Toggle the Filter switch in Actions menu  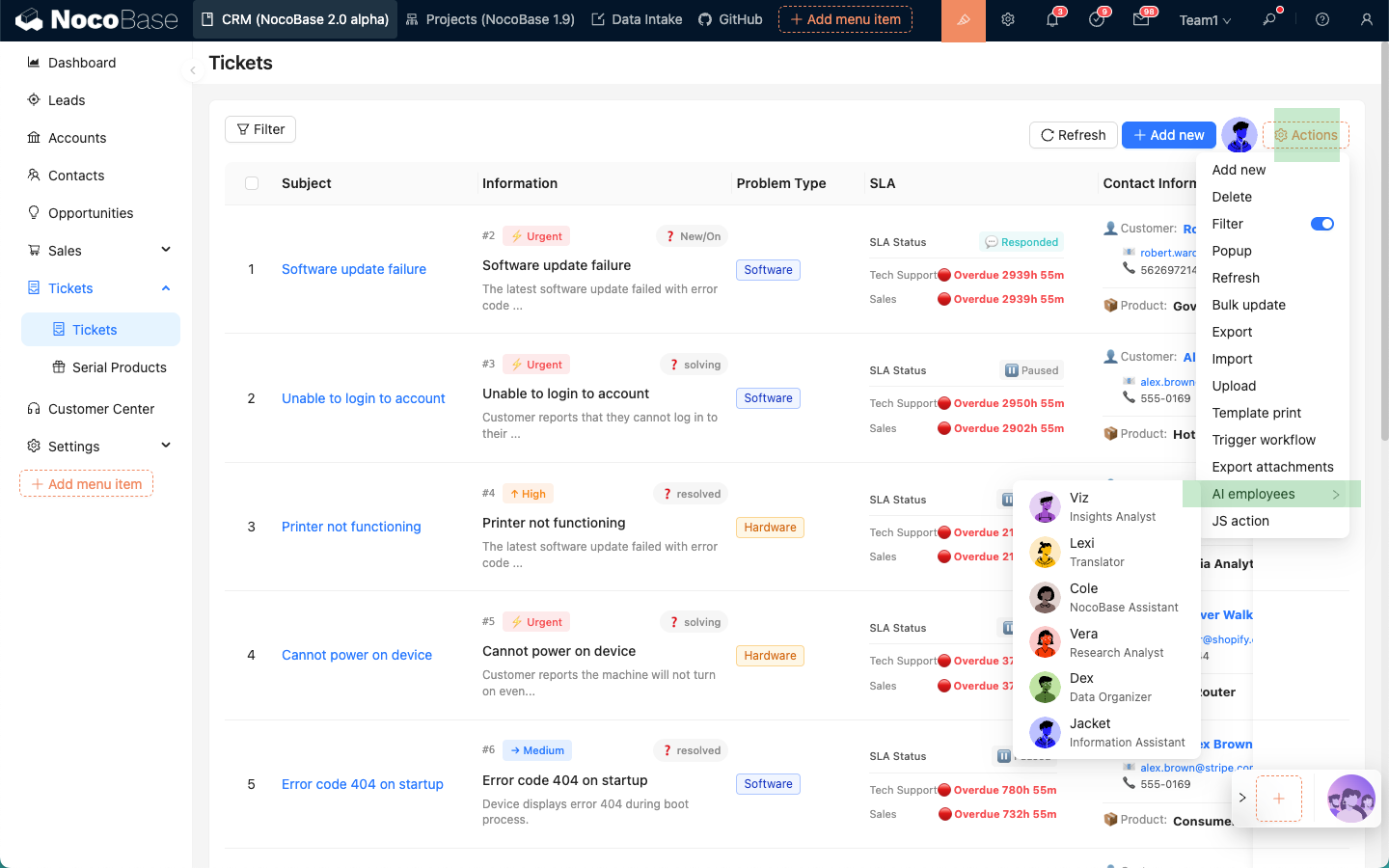pos(1321,224)
